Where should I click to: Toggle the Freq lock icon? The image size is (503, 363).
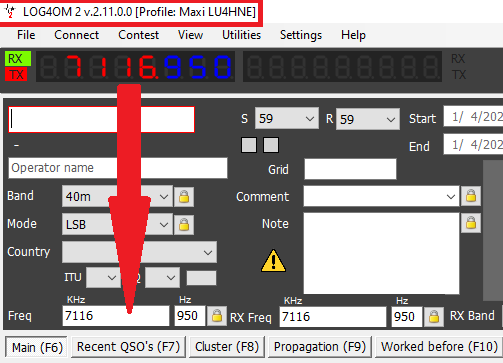point(217,316)
